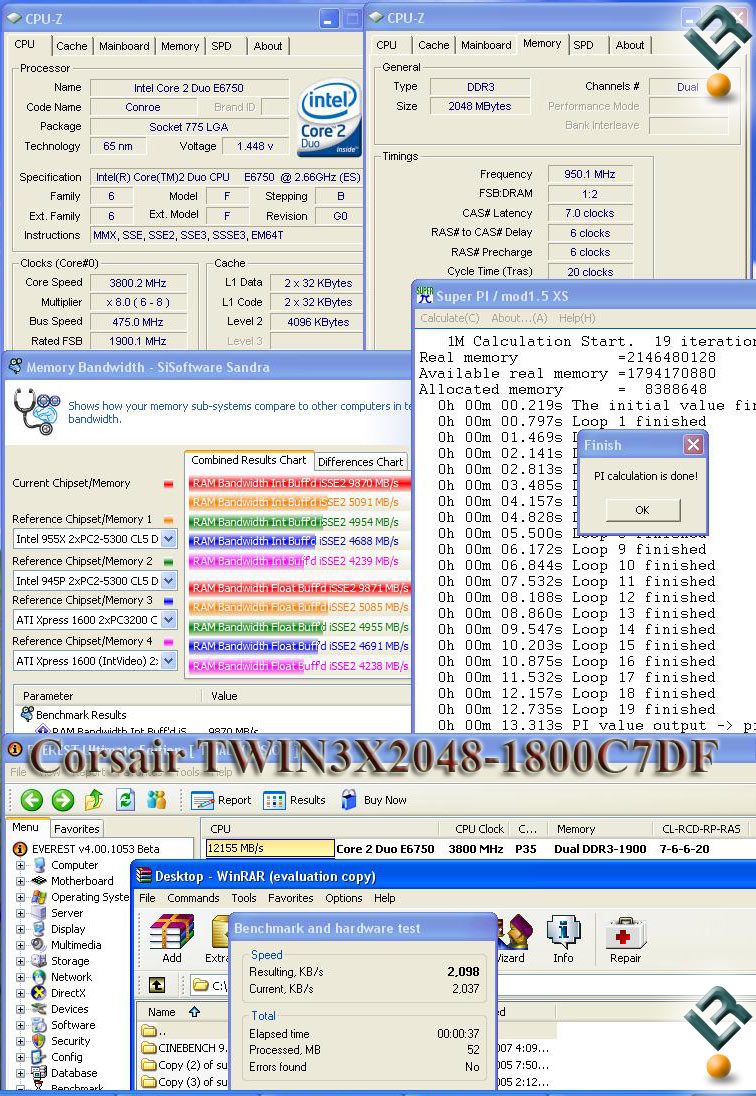Open WinRAR Commands menu

pos(193,898)
